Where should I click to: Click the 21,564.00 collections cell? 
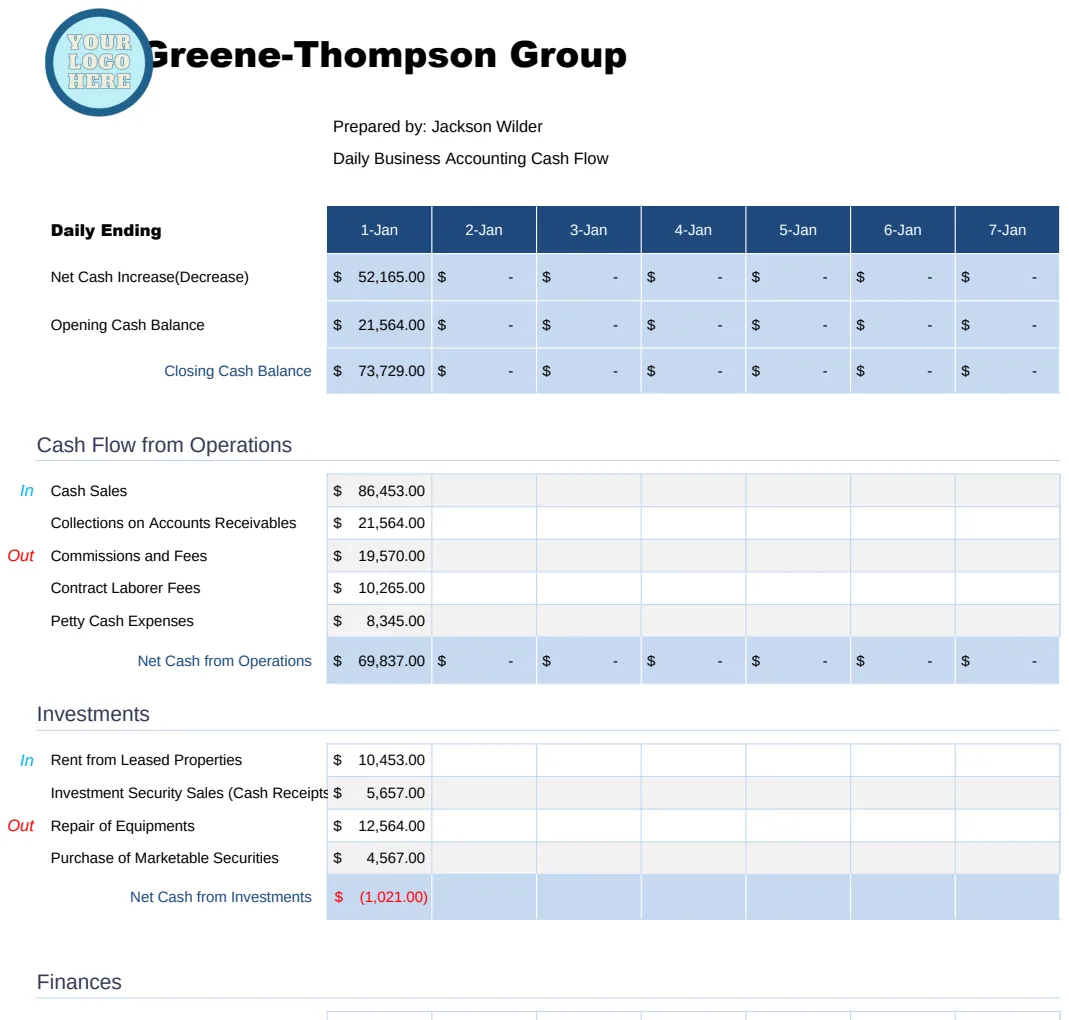coord(379,523)
